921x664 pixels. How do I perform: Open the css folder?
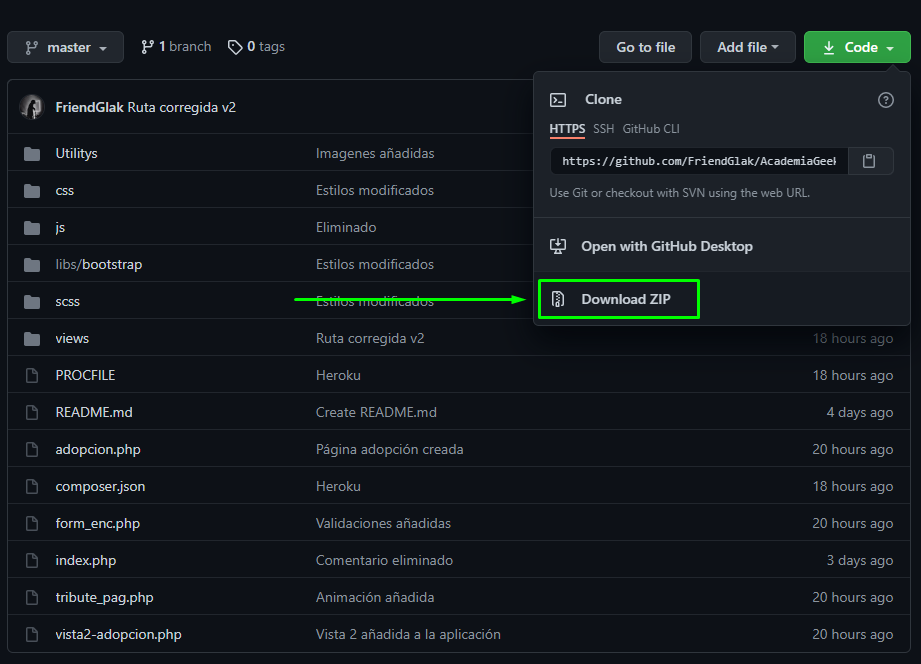(x=65, y=190)
